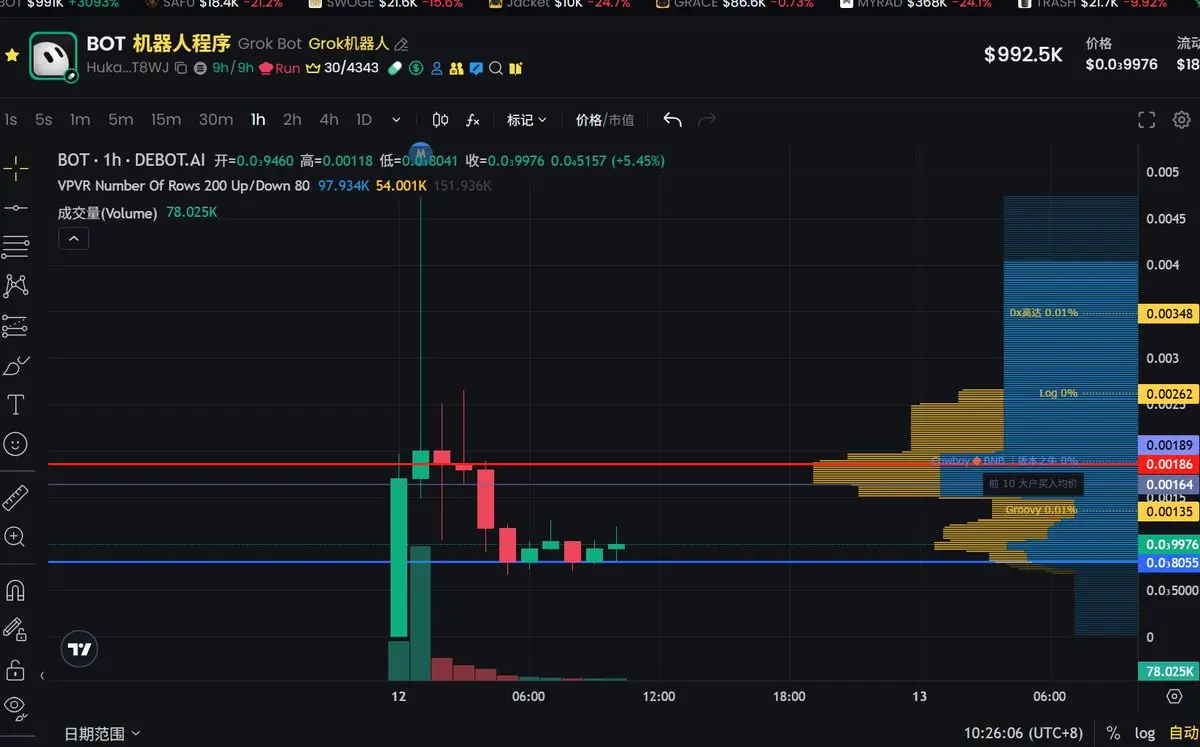
Task: Open the 日期范围 date range dropdown
Action: (102, 734)
